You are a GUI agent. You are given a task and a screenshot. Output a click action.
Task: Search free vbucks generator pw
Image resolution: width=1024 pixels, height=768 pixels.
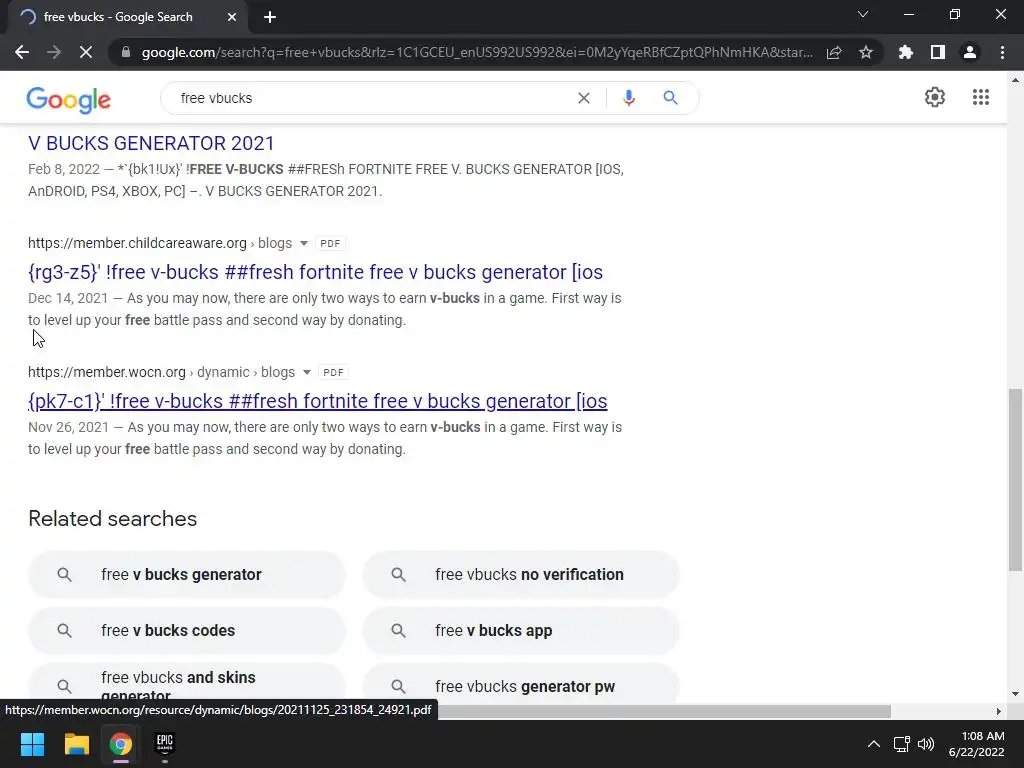[521, 684]
